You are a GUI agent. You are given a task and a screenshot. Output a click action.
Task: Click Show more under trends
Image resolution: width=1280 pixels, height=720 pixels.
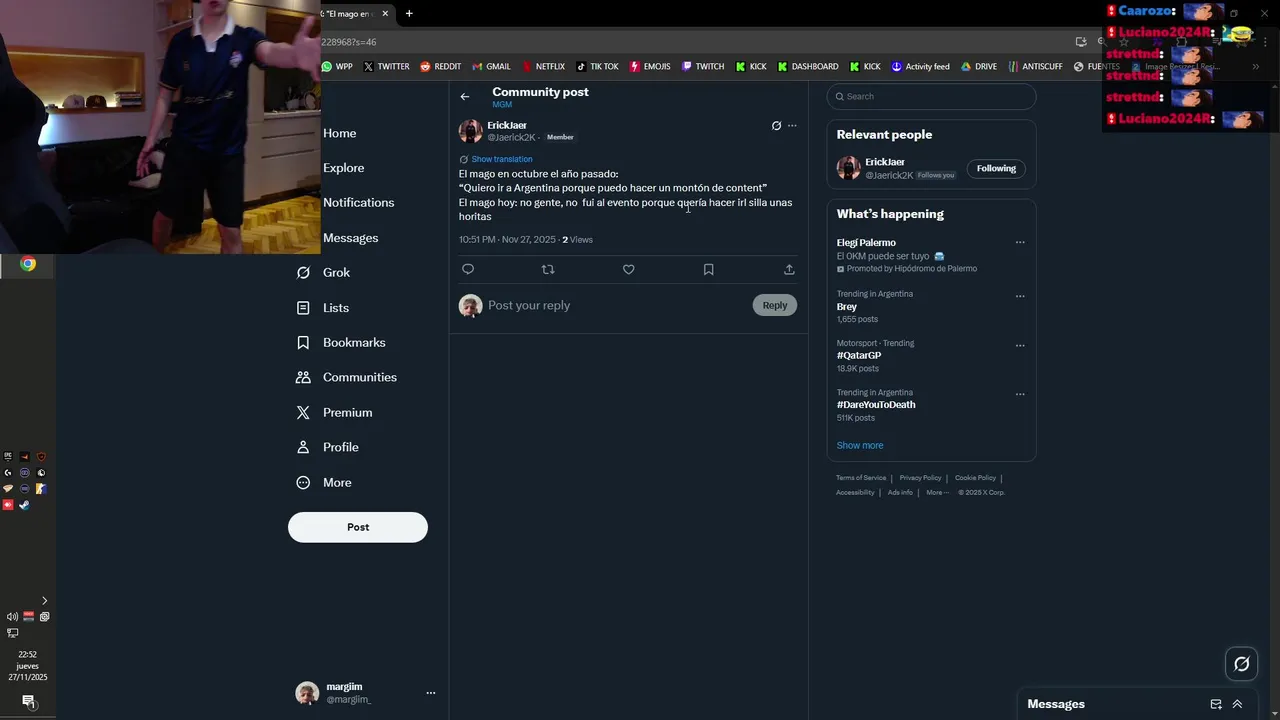(860, 445)
